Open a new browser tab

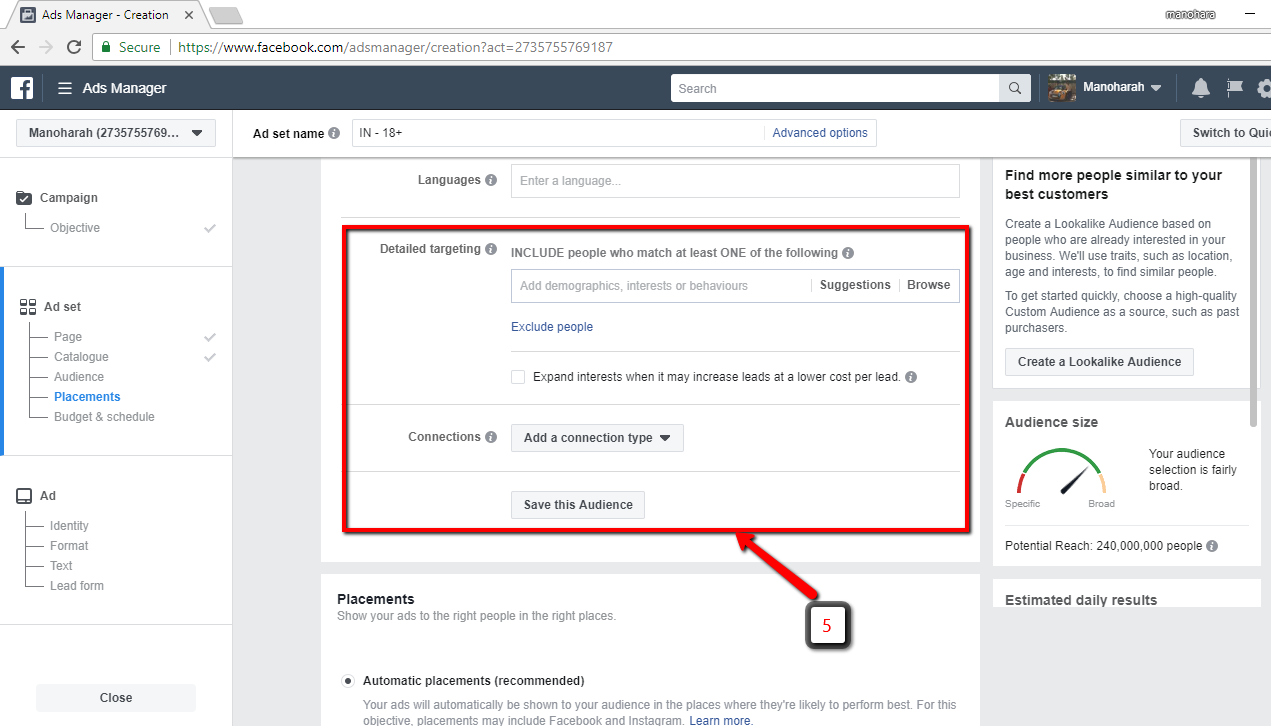tap(226, 15)
